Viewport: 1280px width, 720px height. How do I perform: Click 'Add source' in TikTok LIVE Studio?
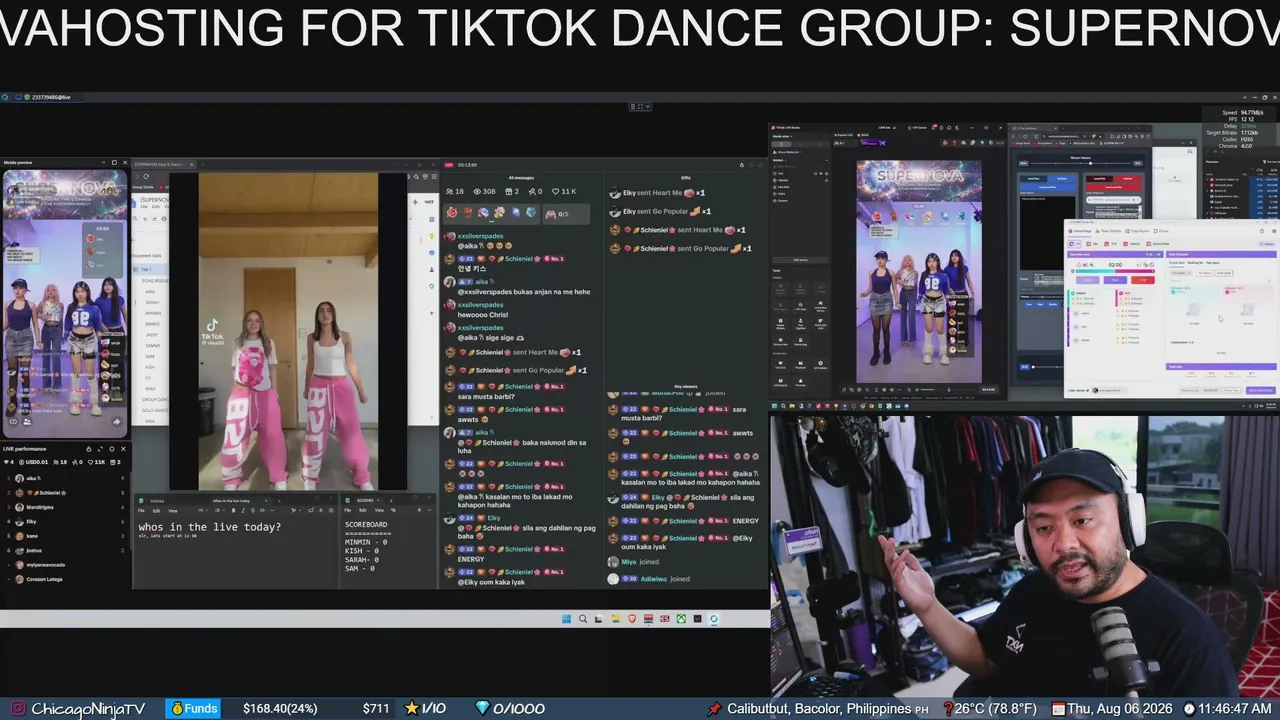(800, 260)
